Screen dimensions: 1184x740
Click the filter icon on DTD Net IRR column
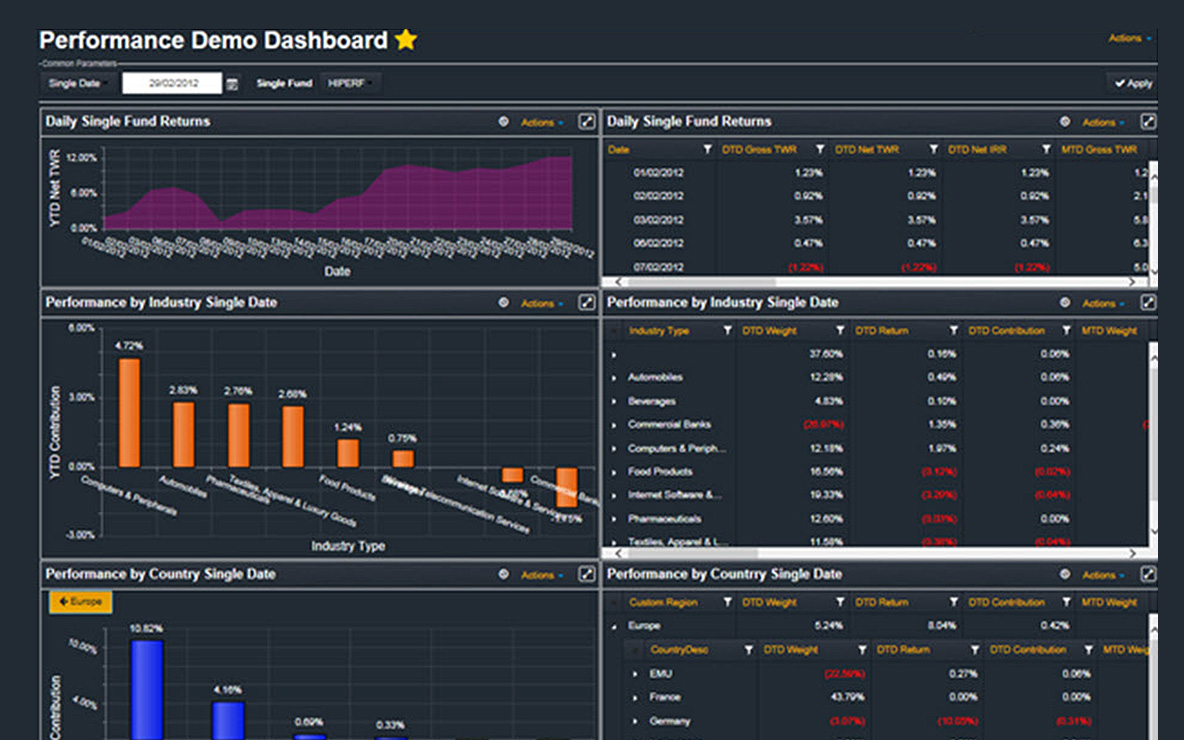1047,150
